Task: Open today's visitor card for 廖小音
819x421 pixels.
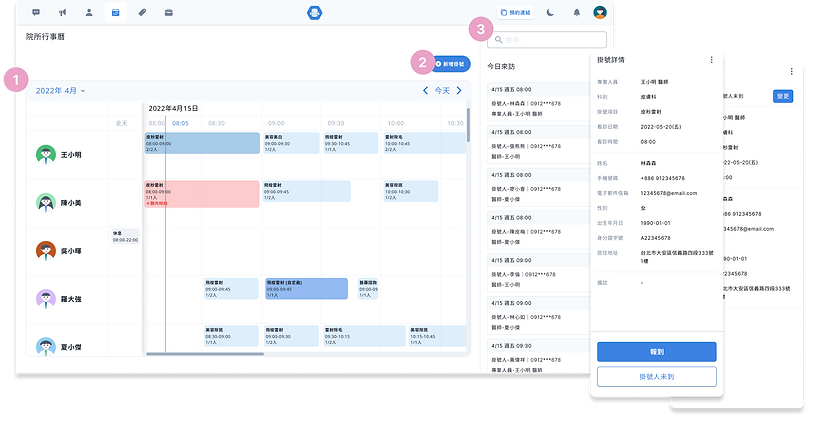Action: click(x=539, y=187)
